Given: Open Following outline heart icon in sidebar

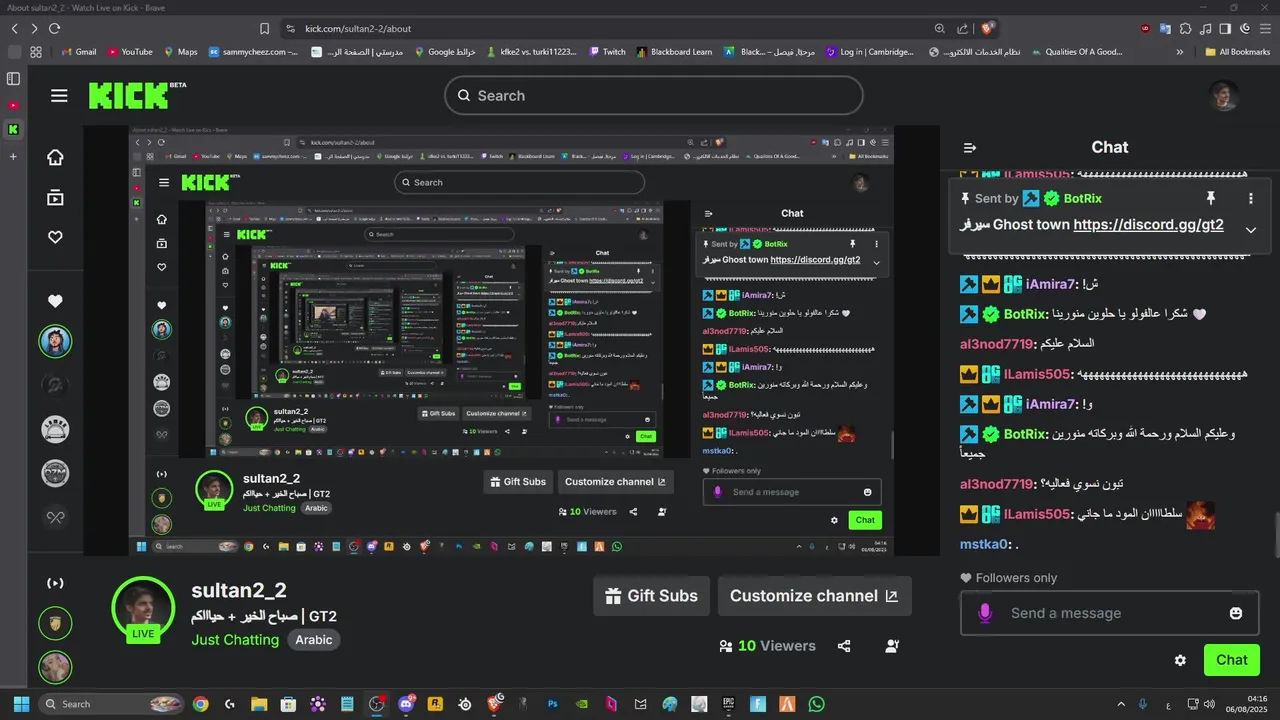Looking at the screenshot, I should [x=55, y=237].
